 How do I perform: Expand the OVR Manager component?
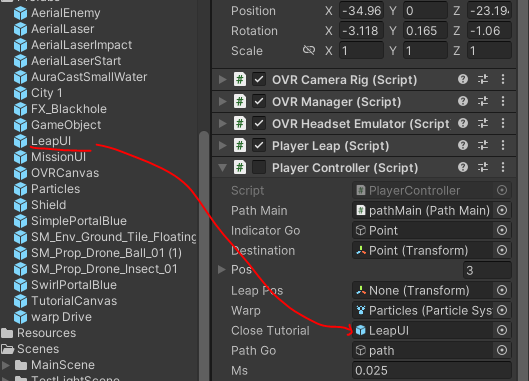[x=222, y=102]
